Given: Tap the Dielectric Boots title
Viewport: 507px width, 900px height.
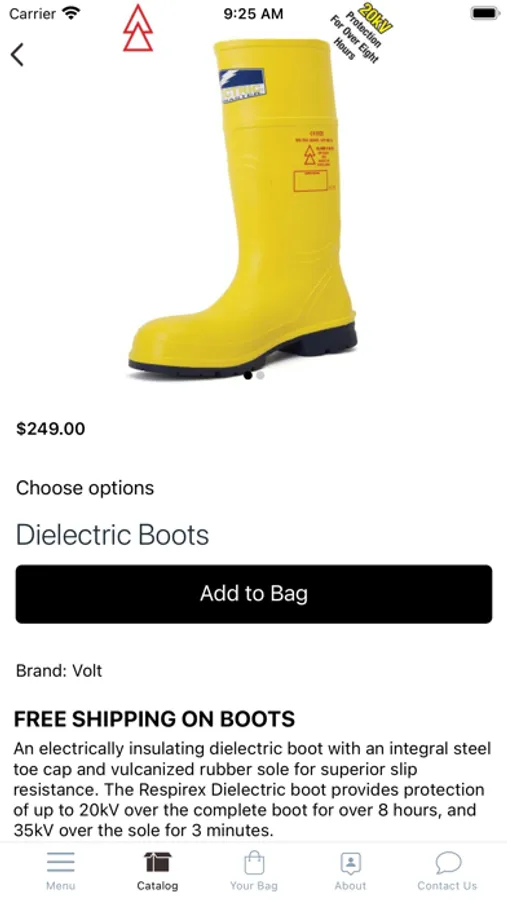Looking at the screenshot, I should coord(113,535).
